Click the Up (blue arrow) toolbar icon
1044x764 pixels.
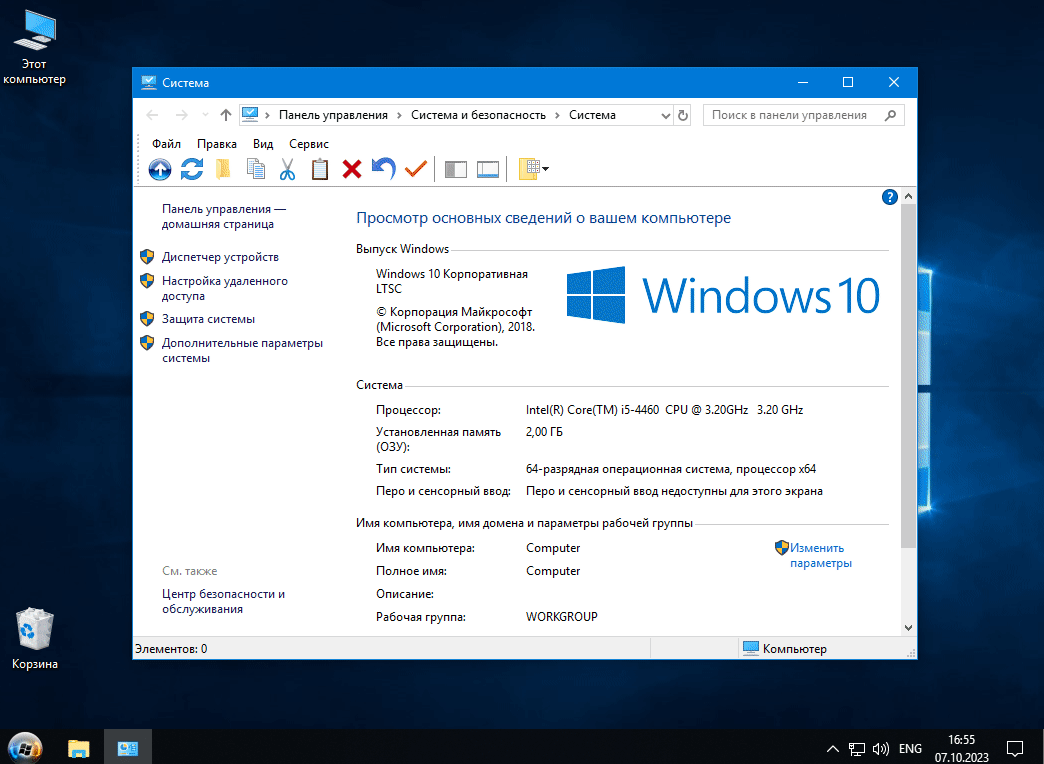(x=160, y=169)
